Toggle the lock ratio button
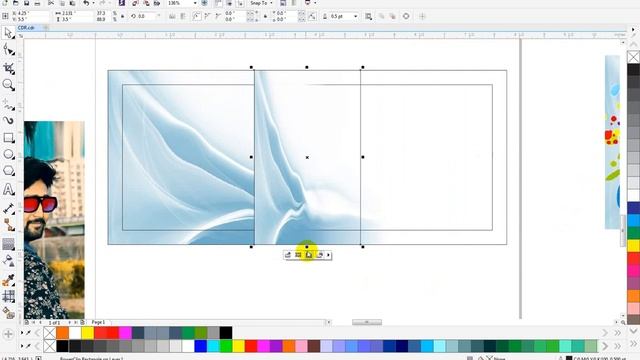The width and height of the screenshot is (640, 360). point(122,16)
